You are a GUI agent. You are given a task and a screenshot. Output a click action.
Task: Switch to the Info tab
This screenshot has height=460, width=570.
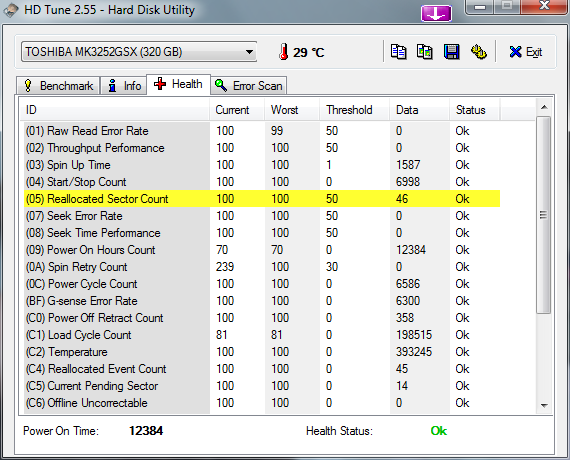pyautogui.click(x=124, y=86)
